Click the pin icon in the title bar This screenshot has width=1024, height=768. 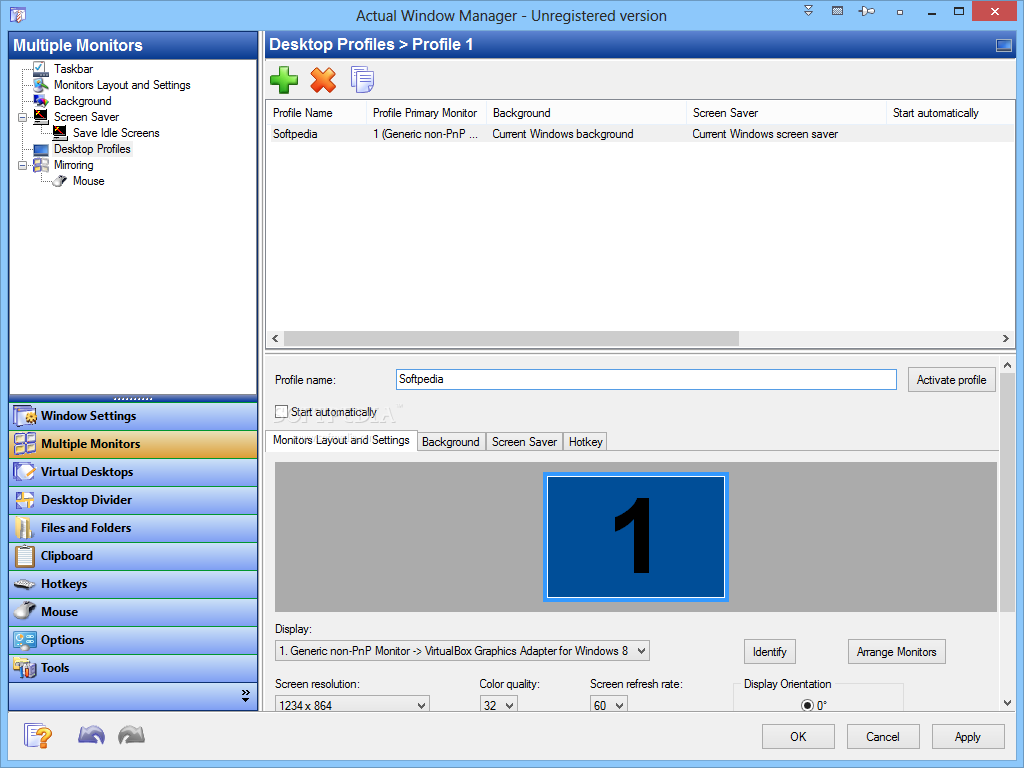866,11
